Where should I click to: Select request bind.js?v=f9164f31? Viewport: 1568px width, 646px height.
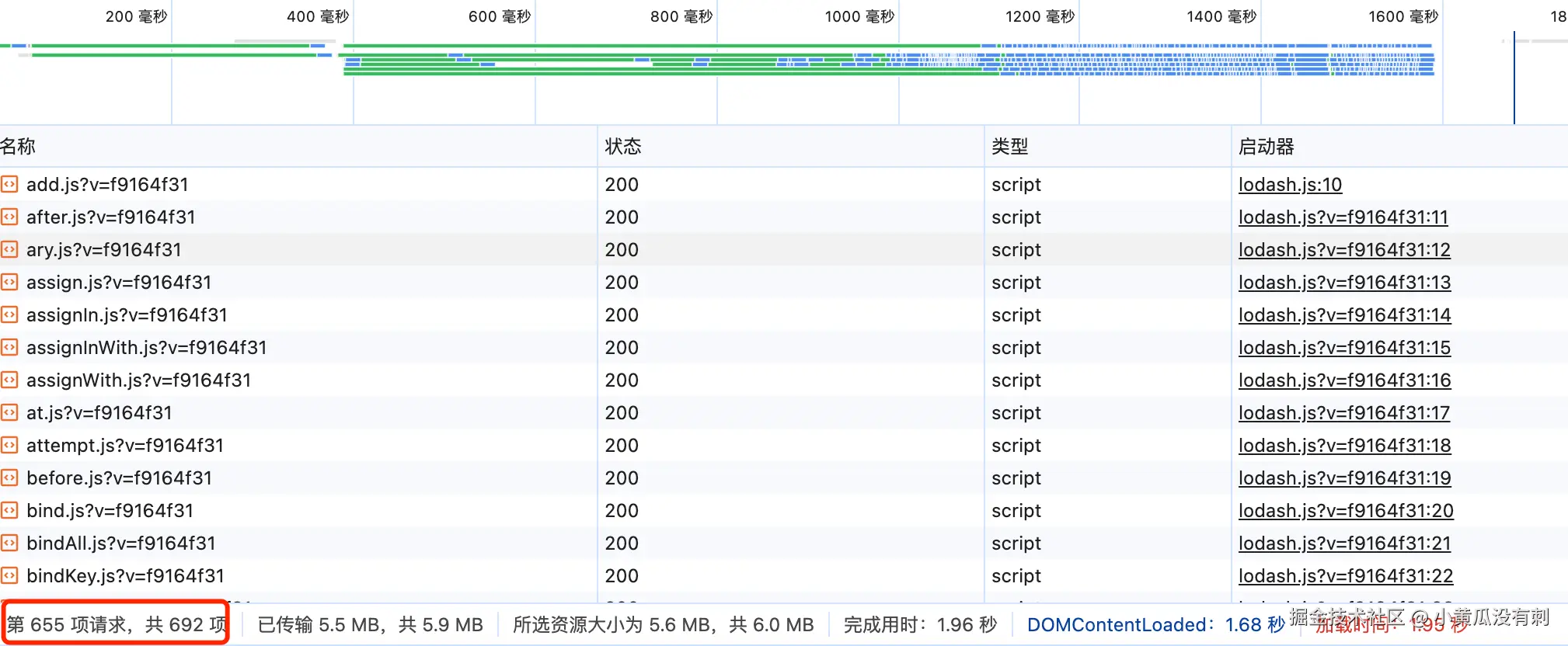[110, 511]
